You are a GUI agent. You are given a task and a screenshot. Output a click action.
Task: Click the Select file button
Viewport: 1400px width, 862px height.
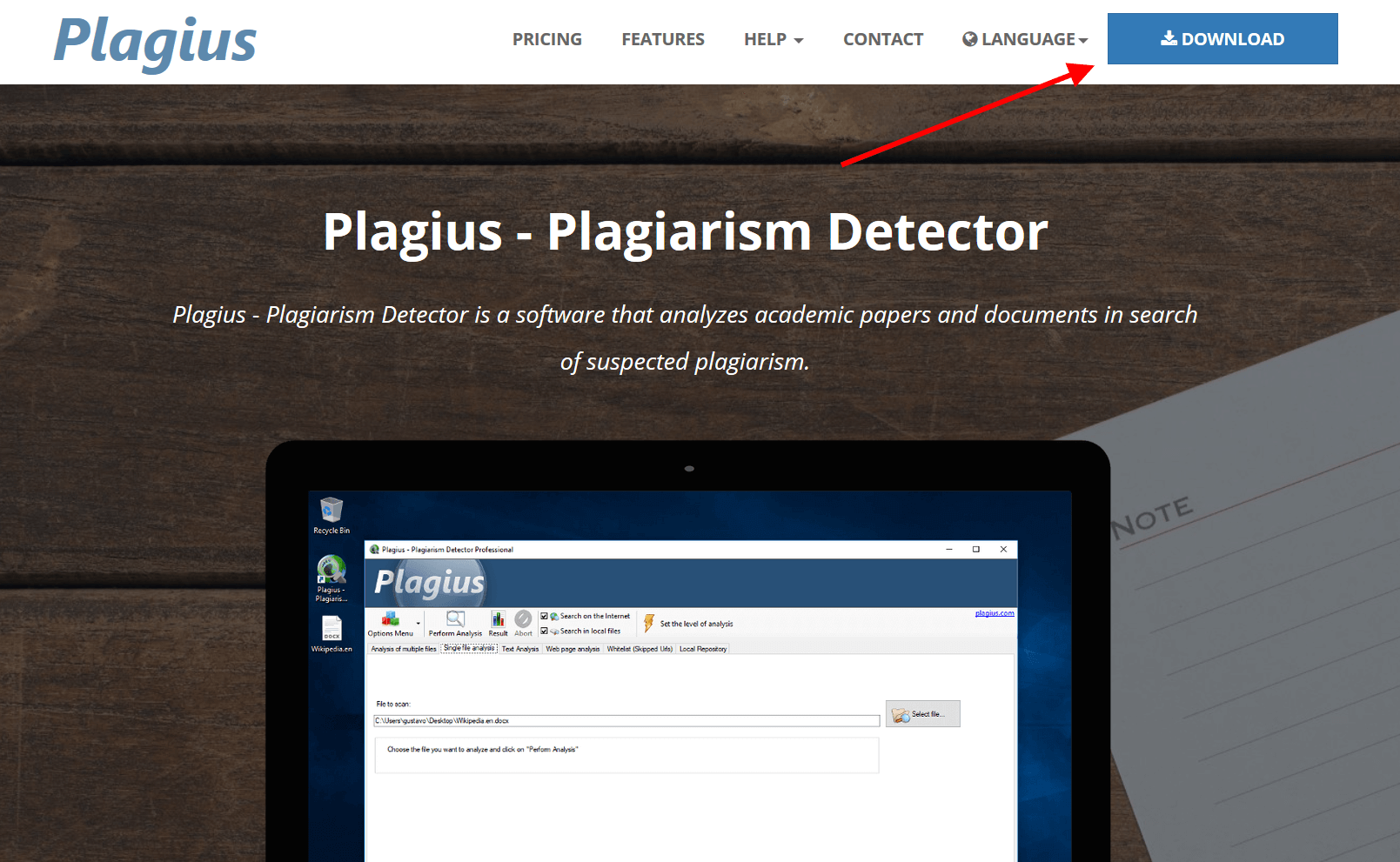(923, 714)
